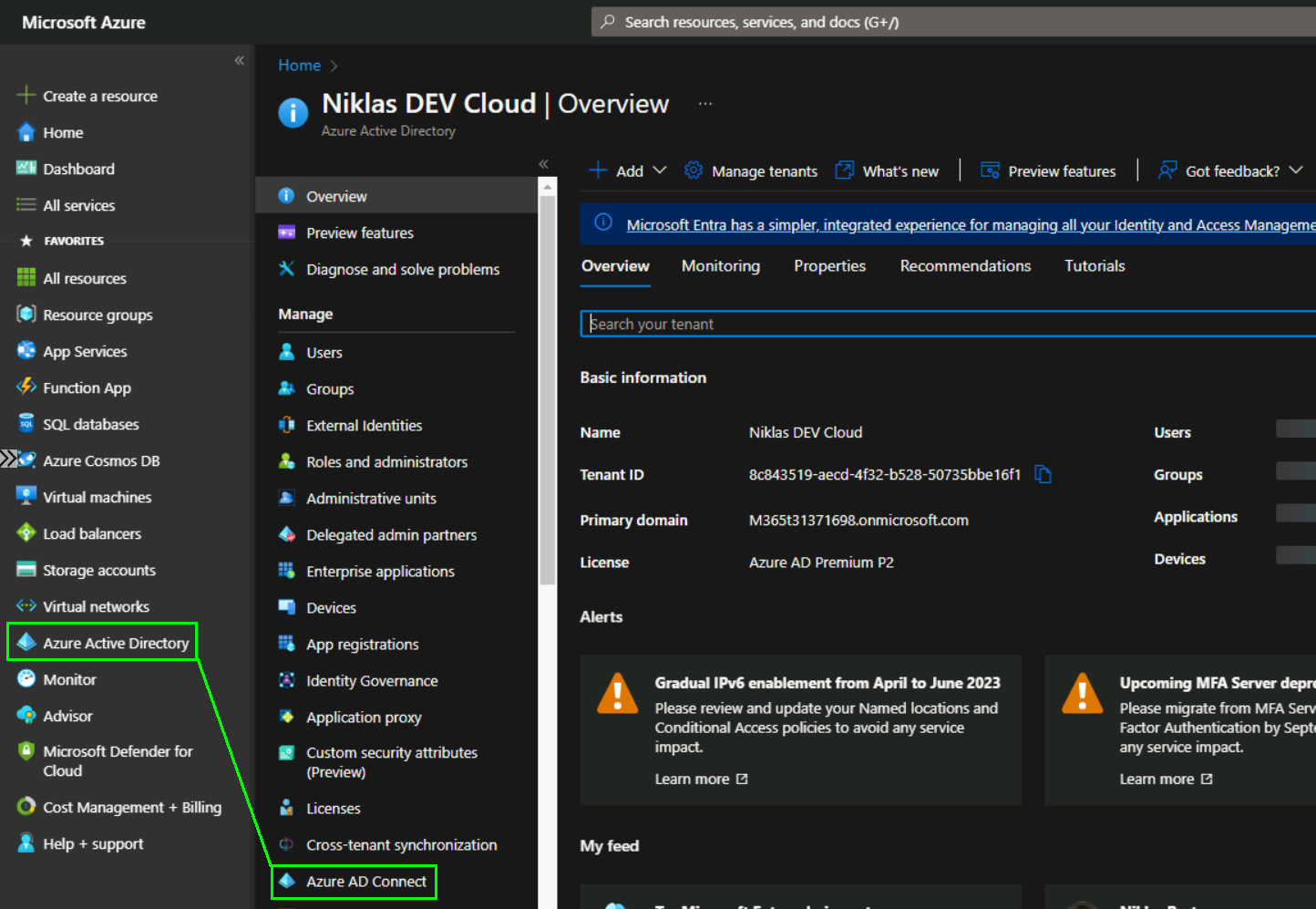Click the Roles and administrators icon
The image size is (1316, 909).
coord(286,461)
